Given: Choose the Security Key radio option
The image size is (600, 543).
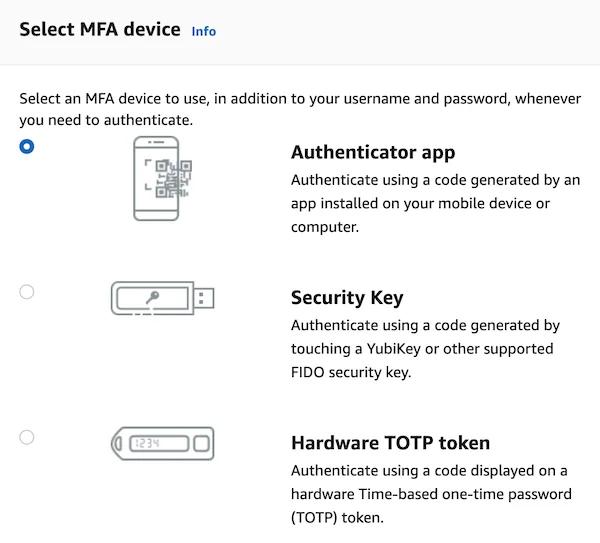Looking at the screenshot, I should pyautogui.click(x=27, y=292).
